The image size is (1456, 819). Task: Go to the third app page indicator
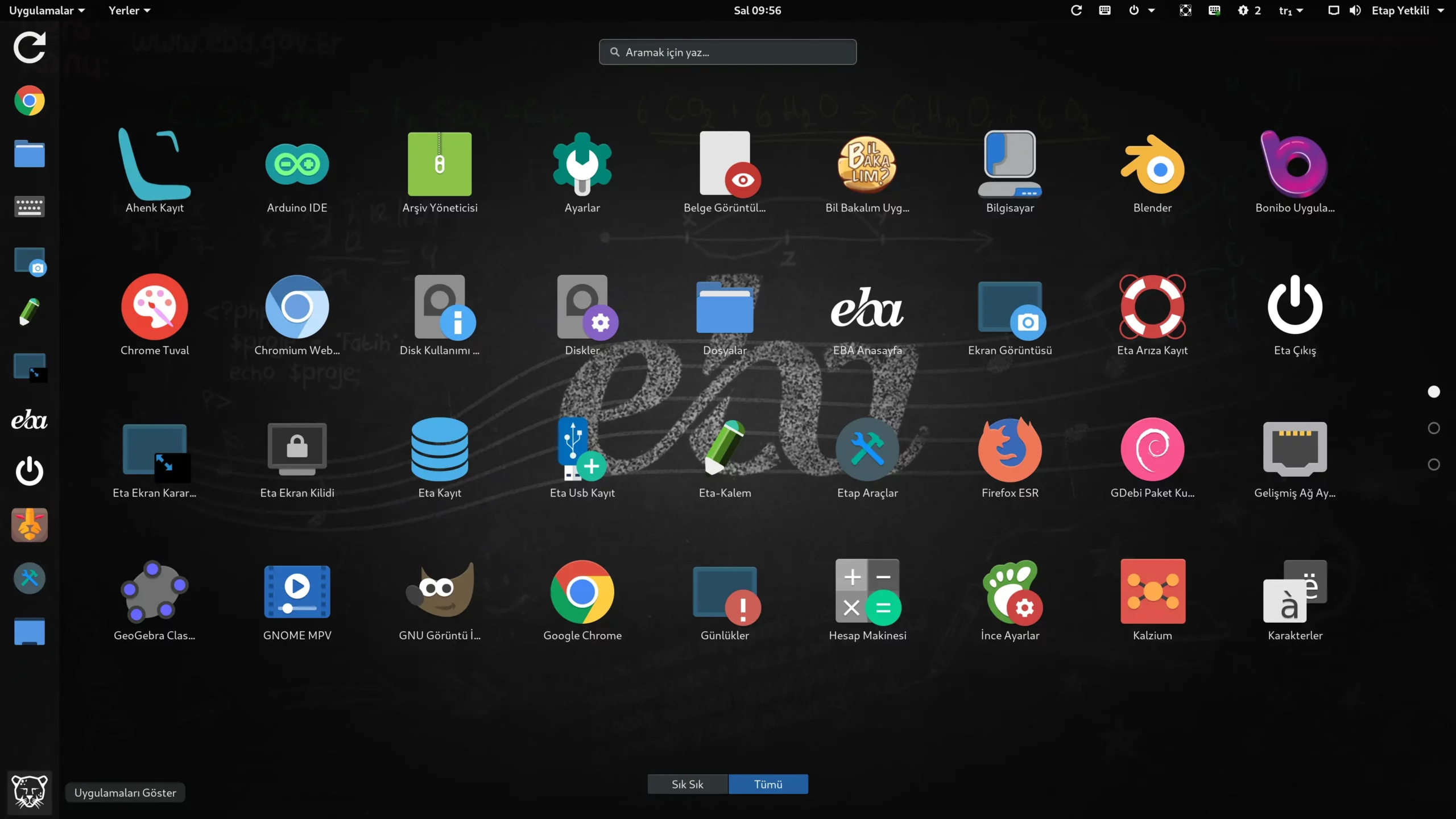point(1434,465)
